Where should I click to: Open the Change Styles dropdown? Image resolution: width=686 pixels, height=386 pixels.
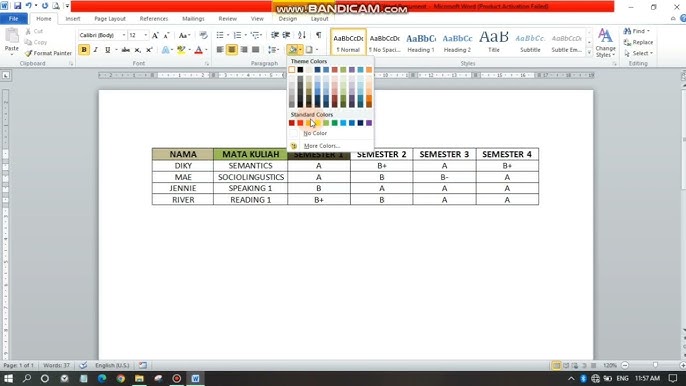(606, 43)
